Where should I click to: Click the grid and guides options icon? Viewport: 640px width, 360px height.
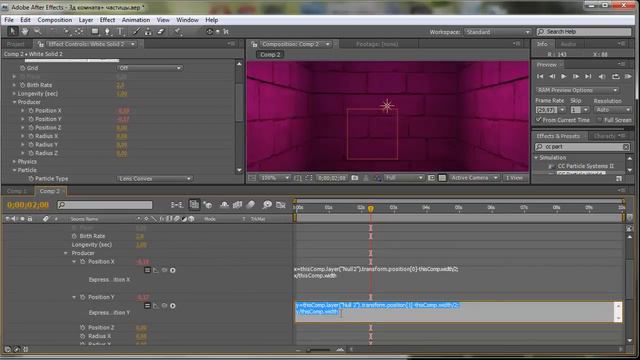click(298, 178)
